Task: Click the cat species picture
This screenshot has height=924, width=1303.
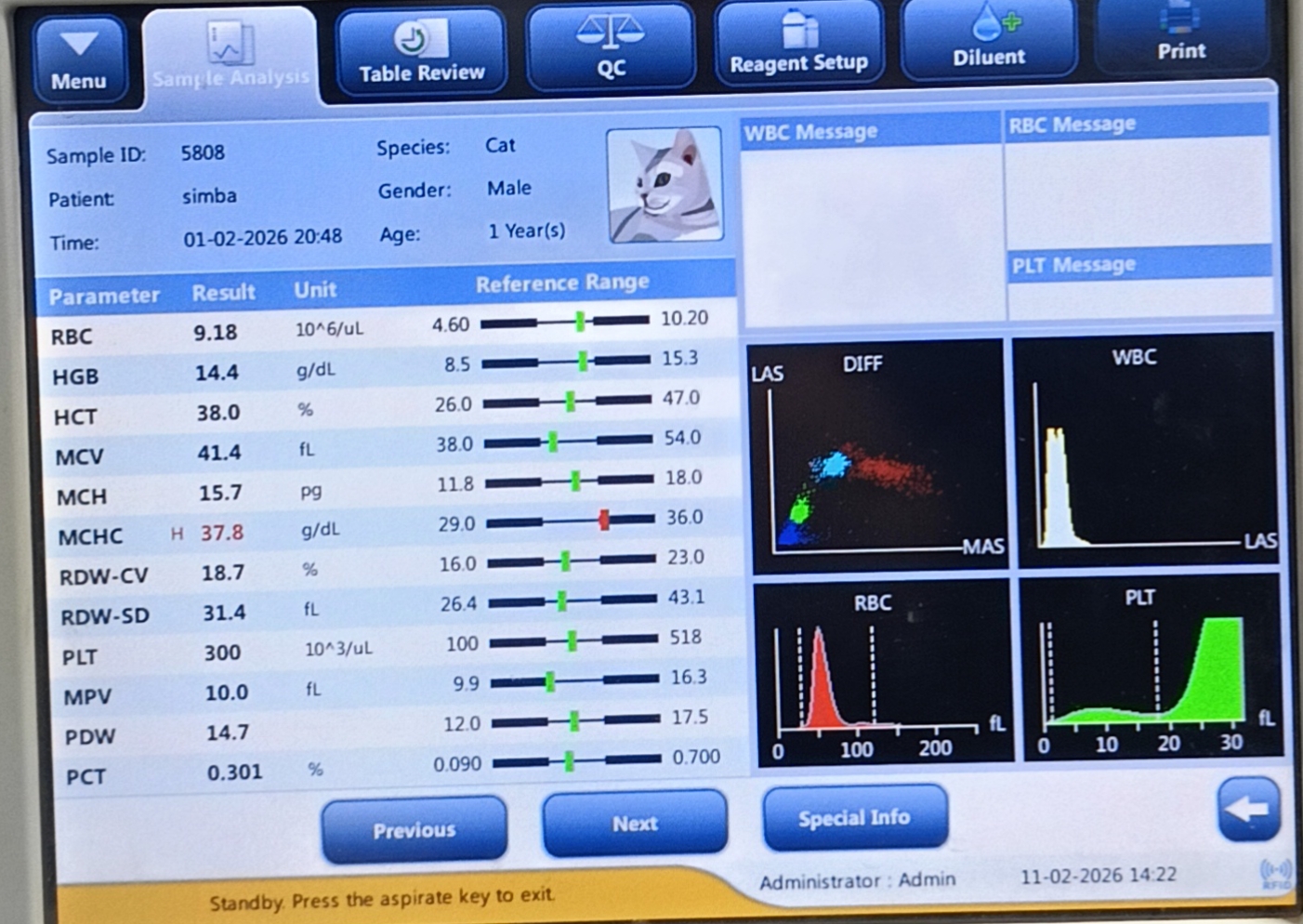Action: click(x=664, y=186)
